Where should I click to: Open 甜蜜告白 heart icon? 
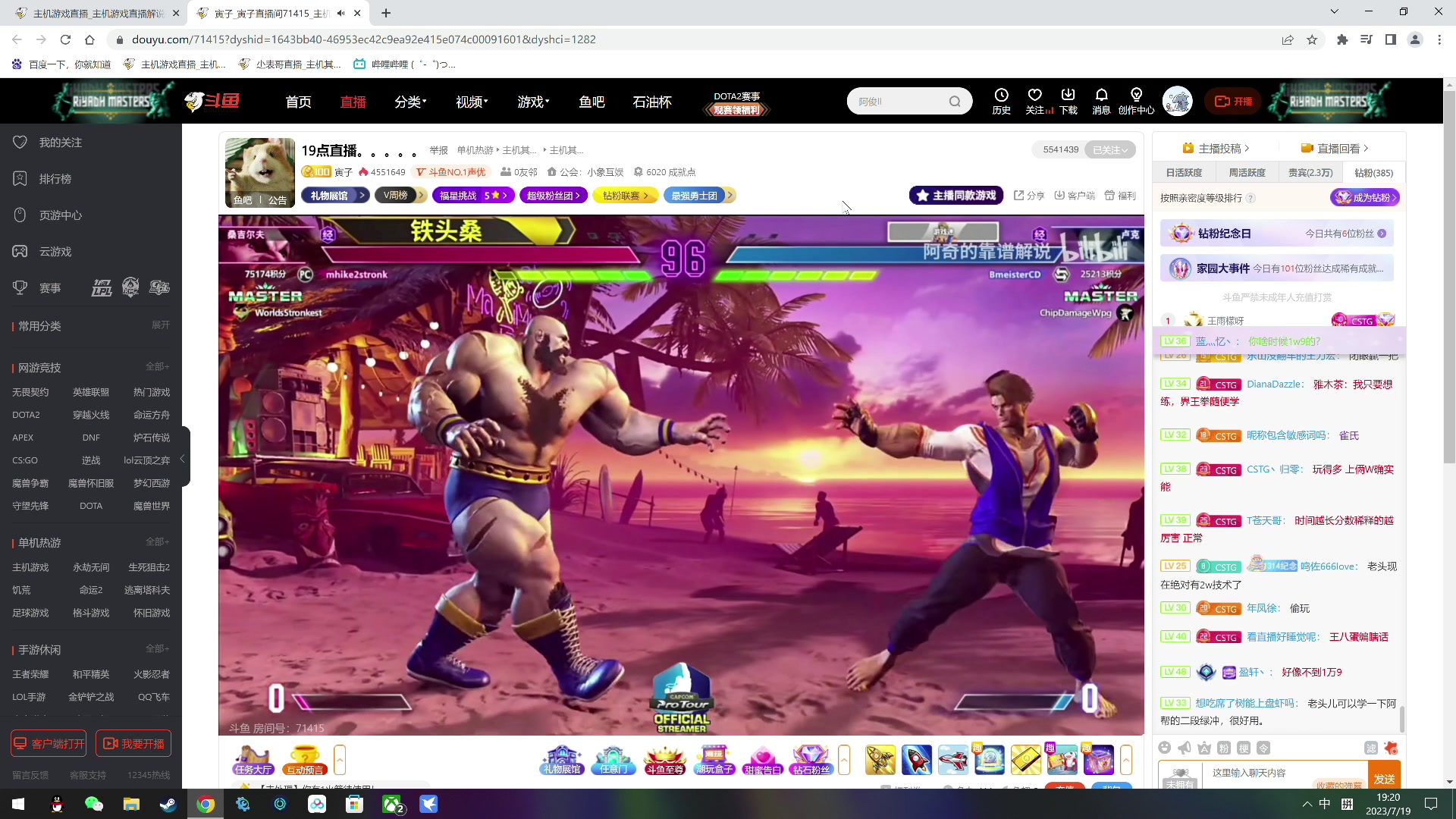tap(762, 759)
